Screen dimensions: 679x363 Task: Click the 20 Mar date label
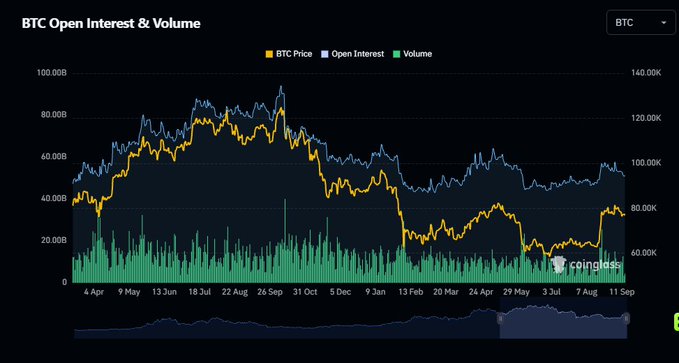point(446,292)
